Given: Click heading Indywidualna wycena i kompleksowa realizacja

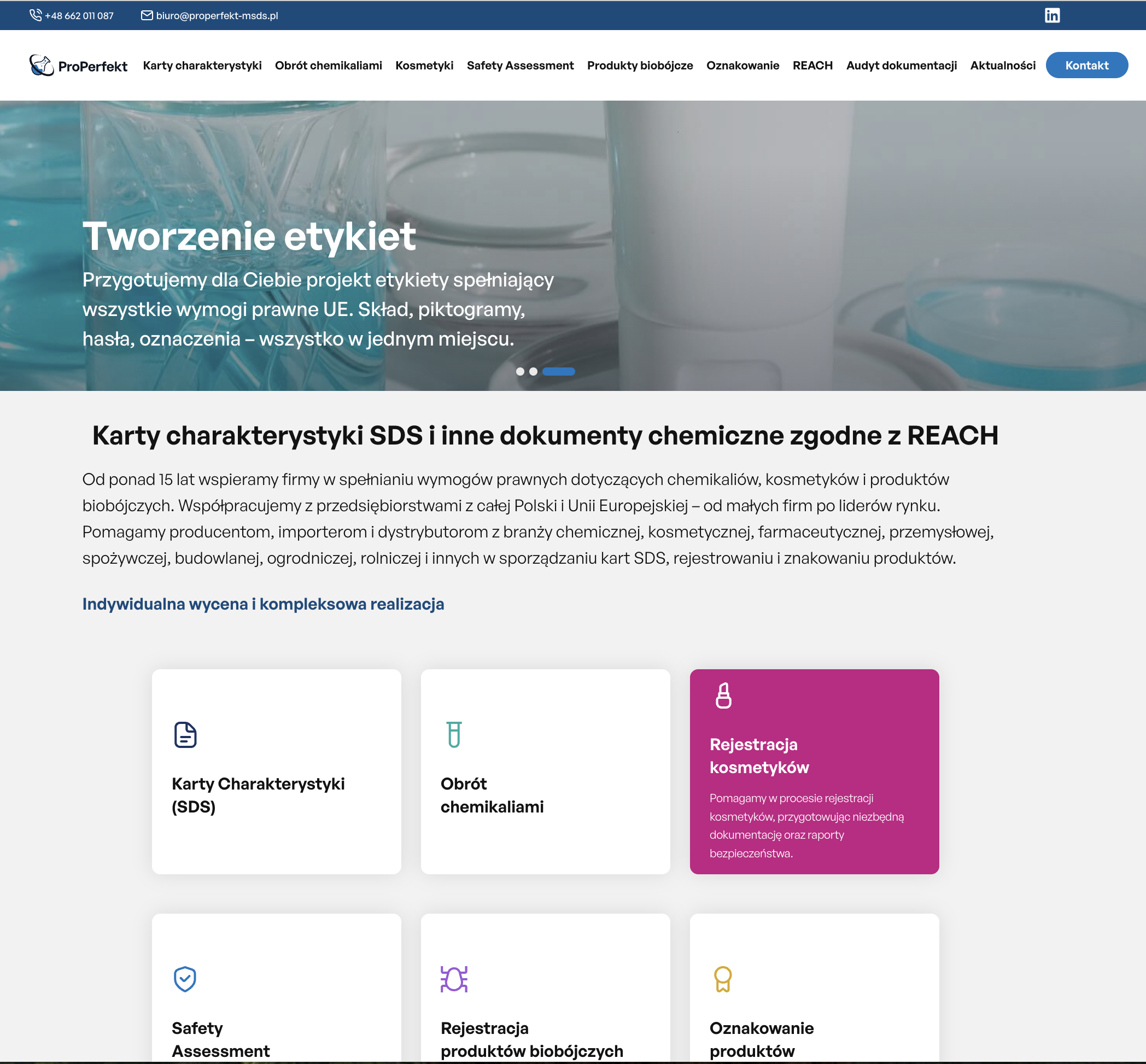Looking at the screenshot, I should pyautogui.click(x=263, y=604).
